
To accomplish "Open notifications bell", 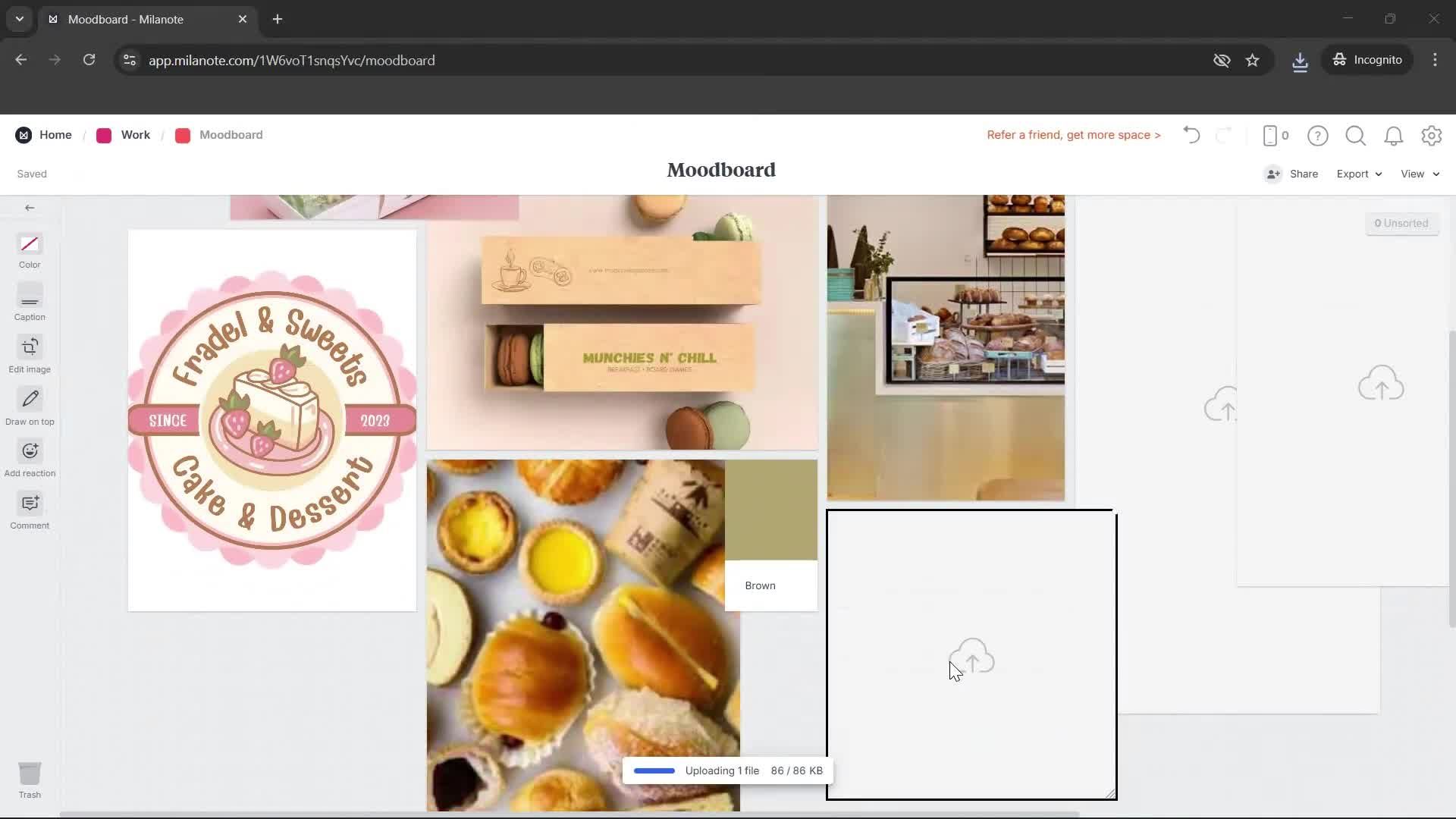I will (1394, 135).
